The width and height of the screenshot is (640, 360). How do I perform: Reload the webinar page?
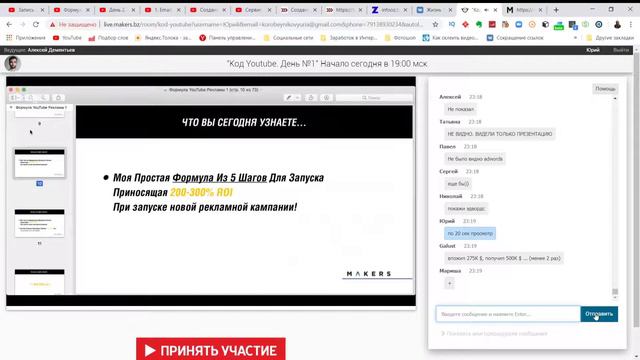click(x=36, y=24)
